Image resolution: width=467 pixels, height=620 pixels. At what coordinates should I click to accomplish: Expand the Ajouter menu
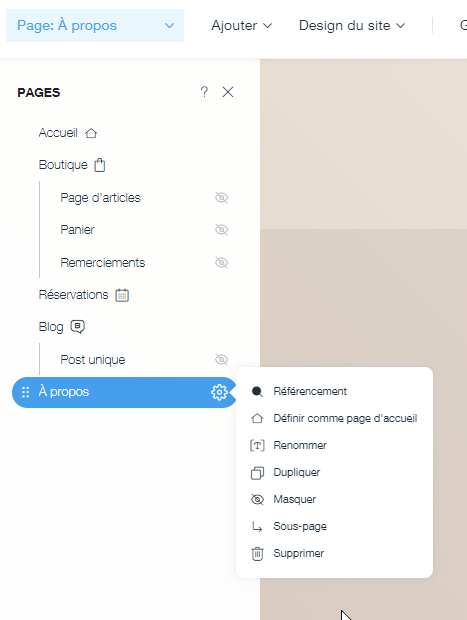click(x=242, y=26)
